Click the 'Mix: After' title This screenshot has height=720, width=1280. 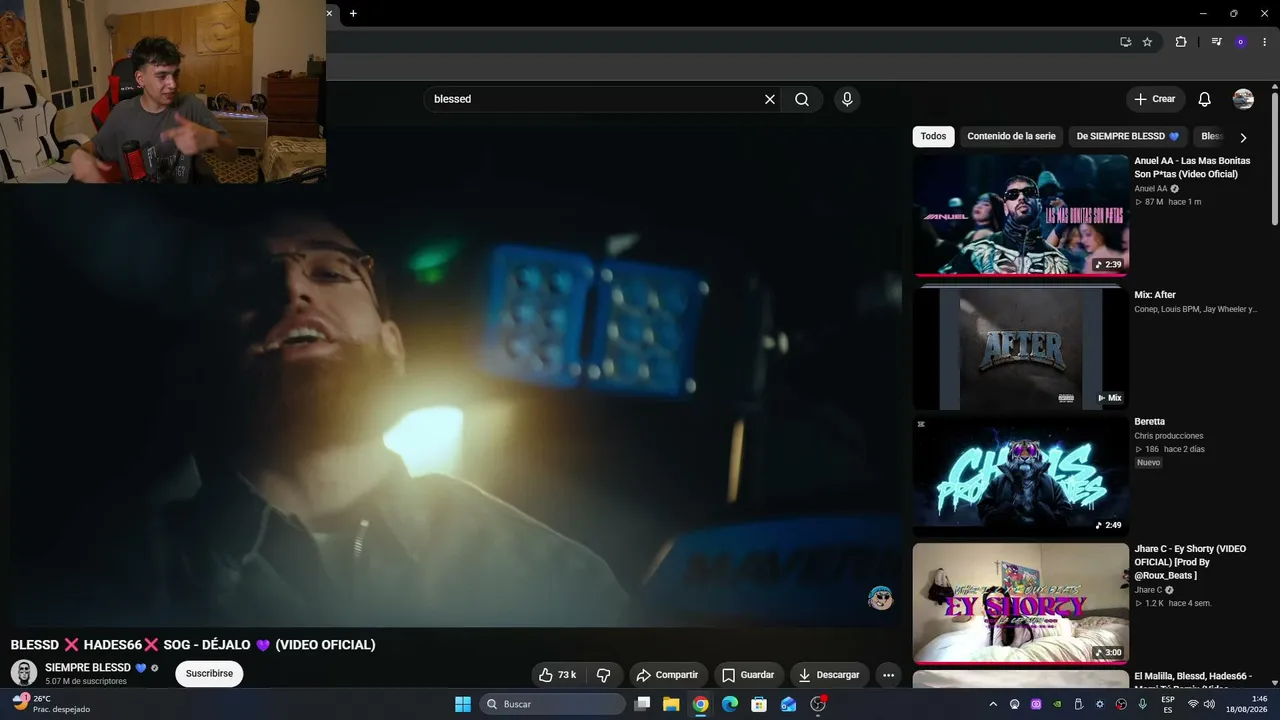pos(1155,295)
